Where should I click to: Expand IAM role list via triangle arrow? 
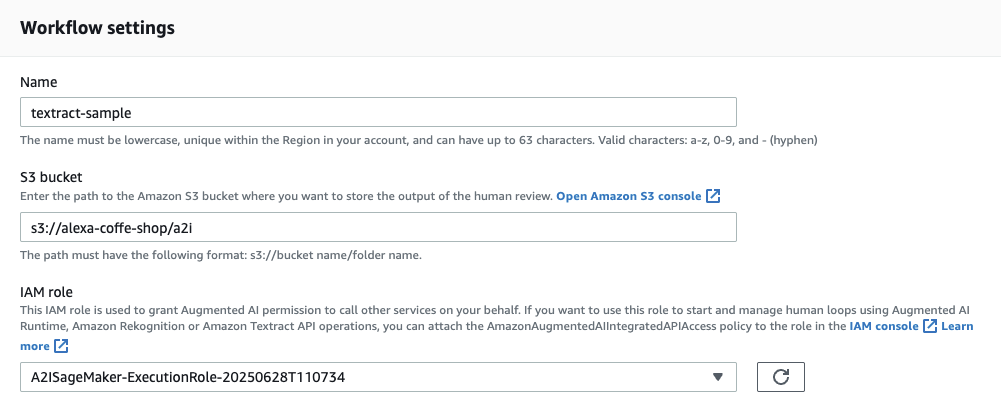(x=718, y=377)
